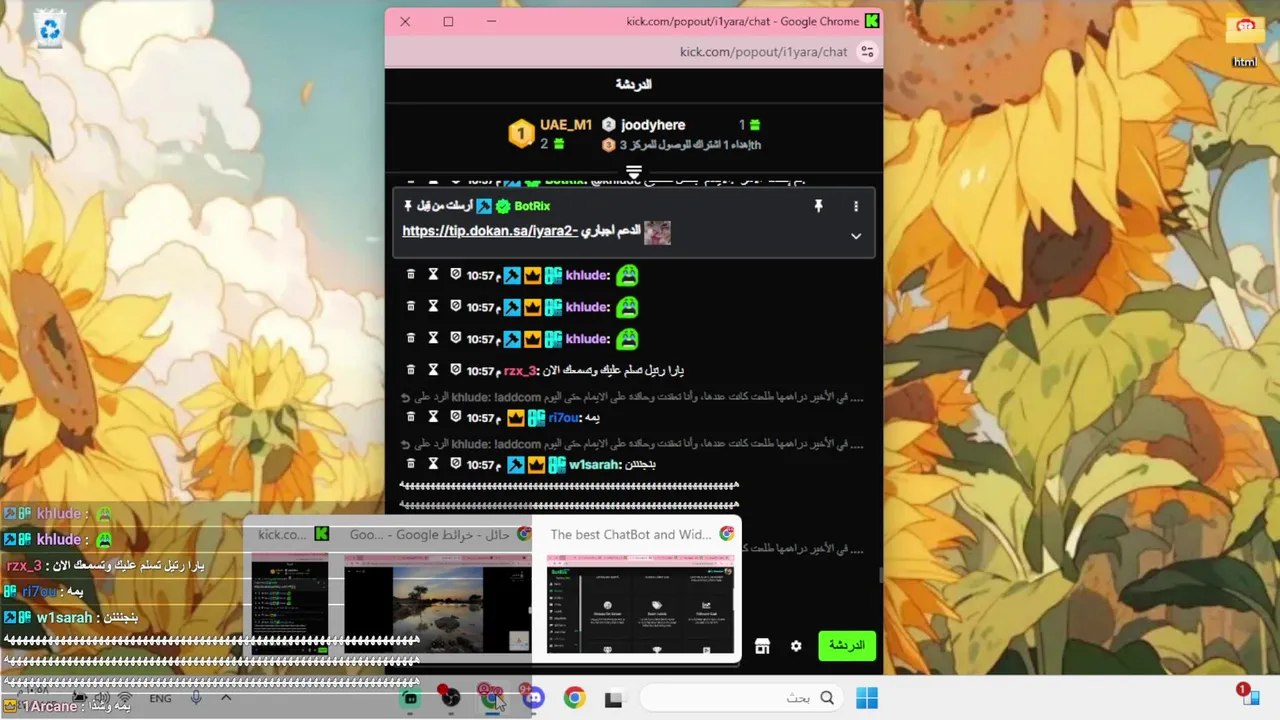Viewport: 1280px width, 720px height.
Task: Open UAE_M1 leaderboard profile
Action: [566, 125]
